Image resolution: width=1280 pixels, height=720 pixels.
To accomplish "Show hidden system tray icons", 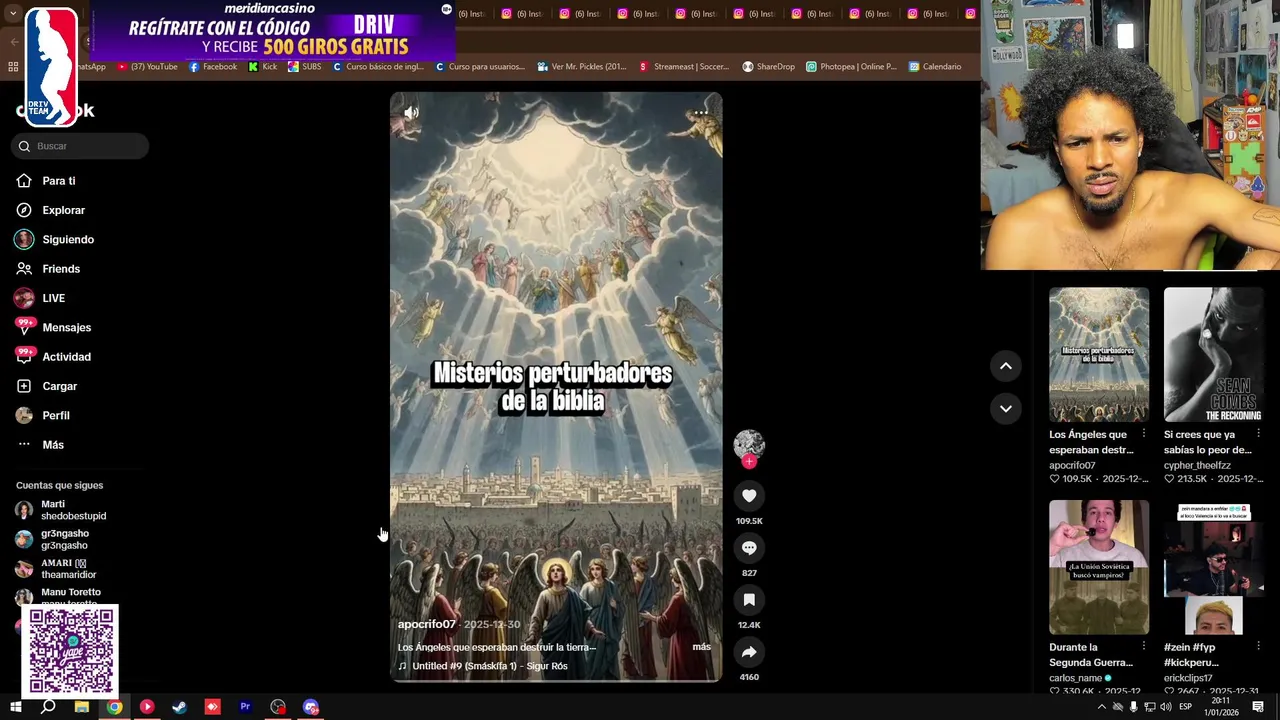I will point(1101,707).
